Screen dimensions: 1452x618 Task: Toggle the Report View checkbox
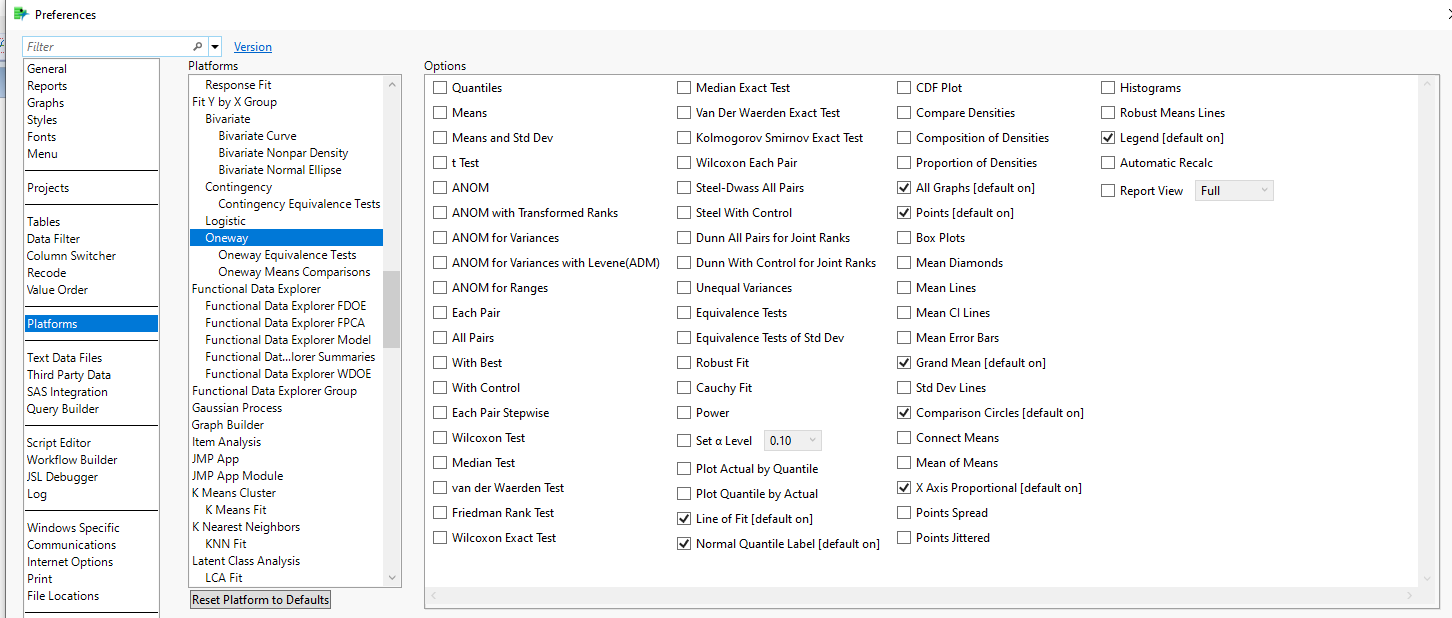tap(1108, 191)
